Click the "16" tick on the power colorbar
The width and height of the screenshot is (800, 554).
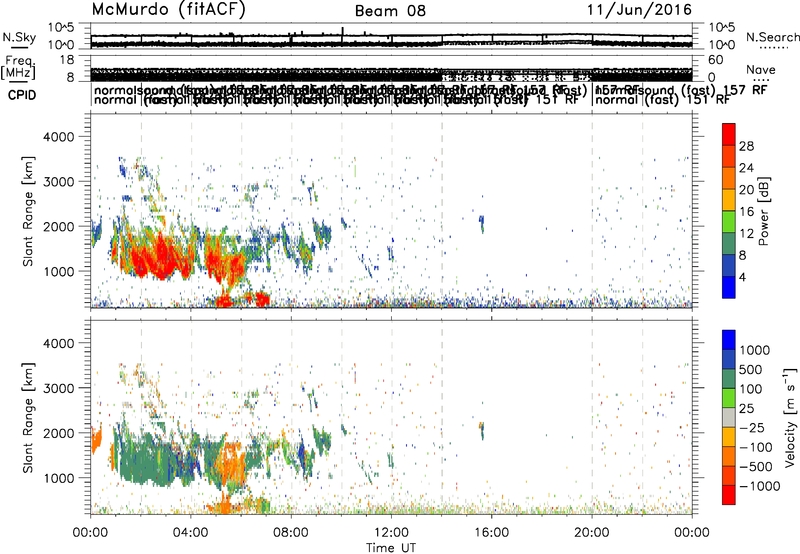point(746,211)
